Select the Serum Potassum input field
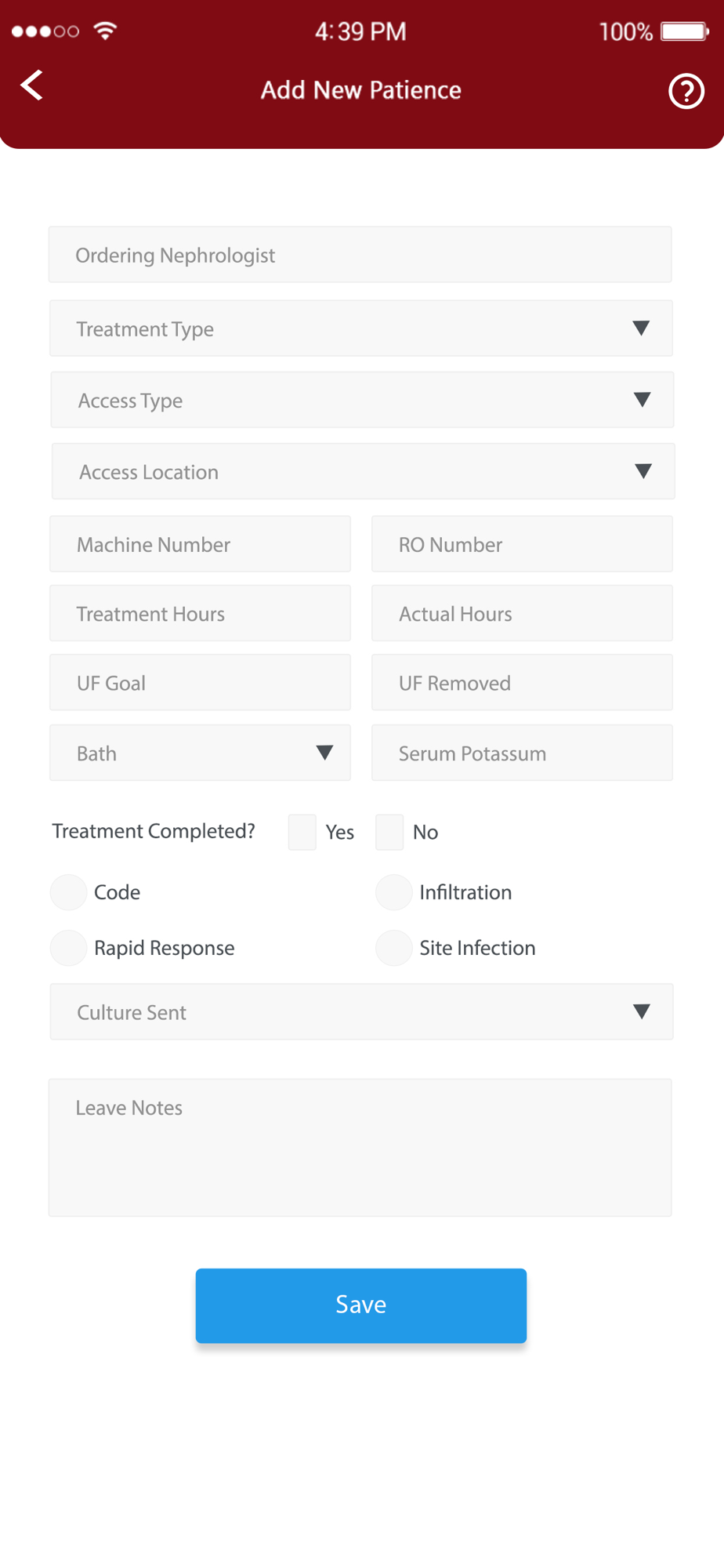724x1568 pixels. [522, 753]
